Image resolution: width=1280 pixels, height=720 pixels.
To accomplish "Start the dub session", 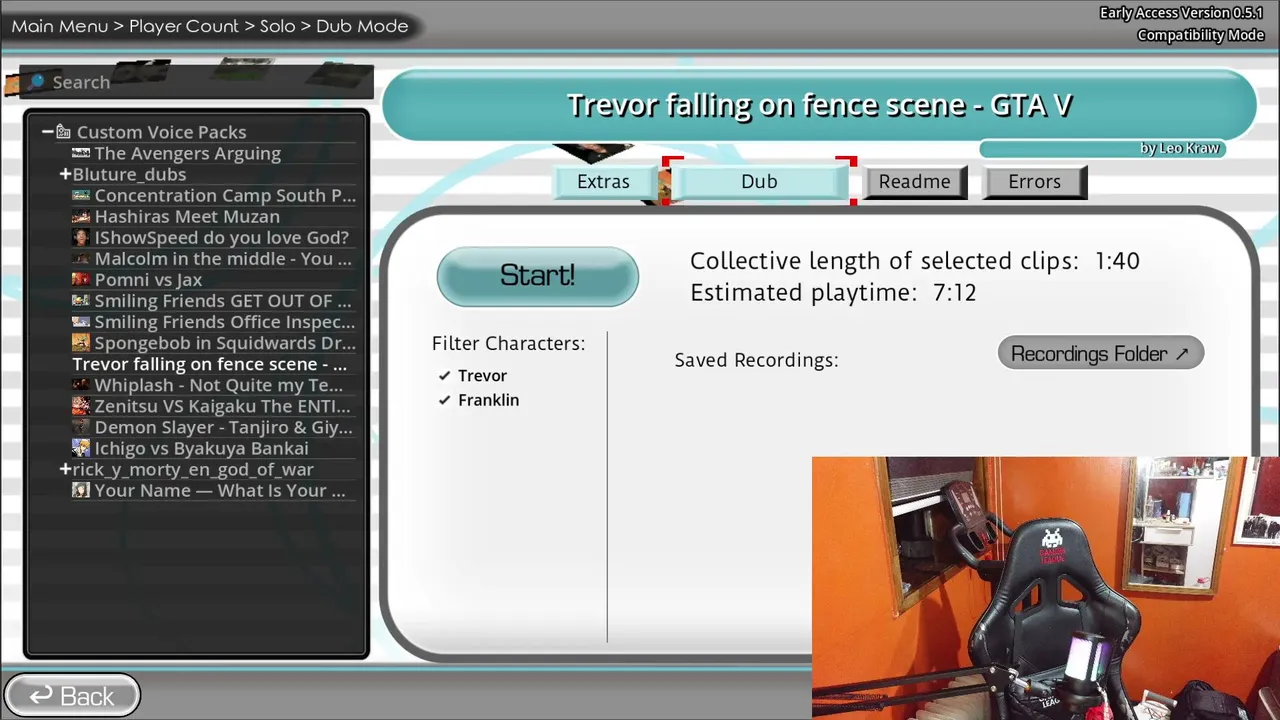I will 537,276.
